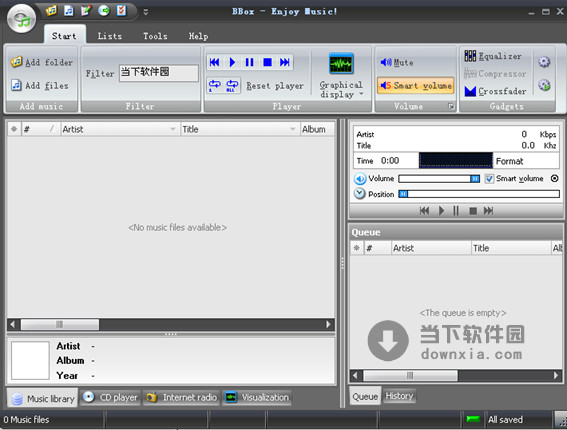
Task: Switch to the Queue bottom tab
Action: pos(365,396)
